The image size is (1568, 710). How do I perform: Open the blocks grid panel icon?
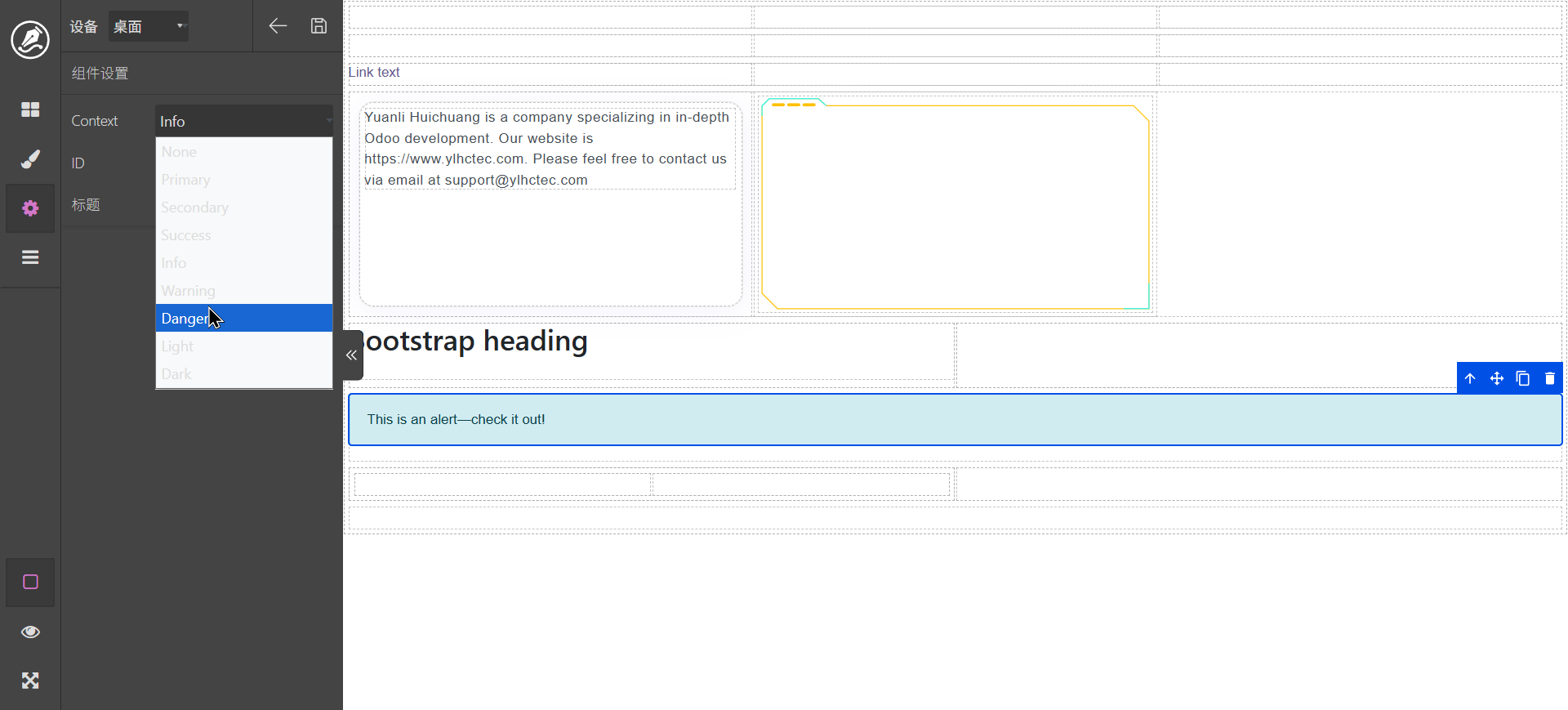[x=30, y=109]
